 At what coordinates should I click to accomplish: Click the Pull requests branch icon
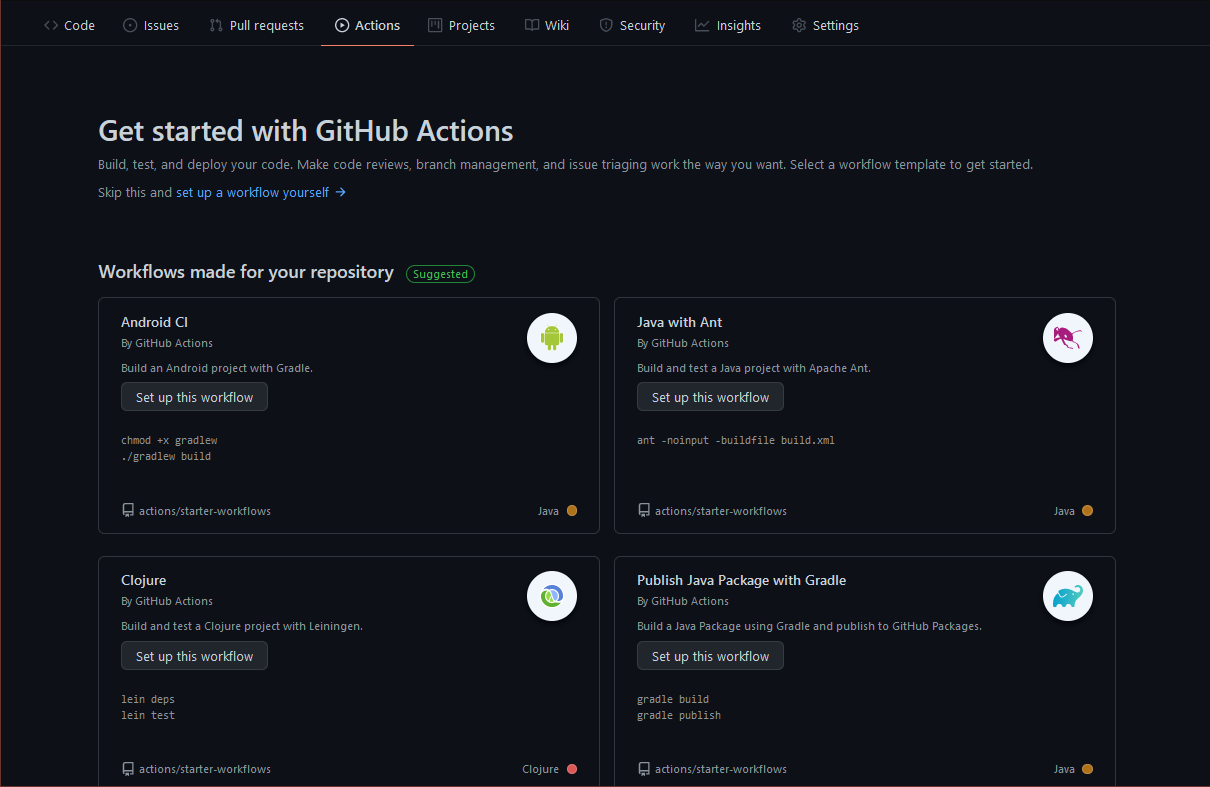point(216,25)
